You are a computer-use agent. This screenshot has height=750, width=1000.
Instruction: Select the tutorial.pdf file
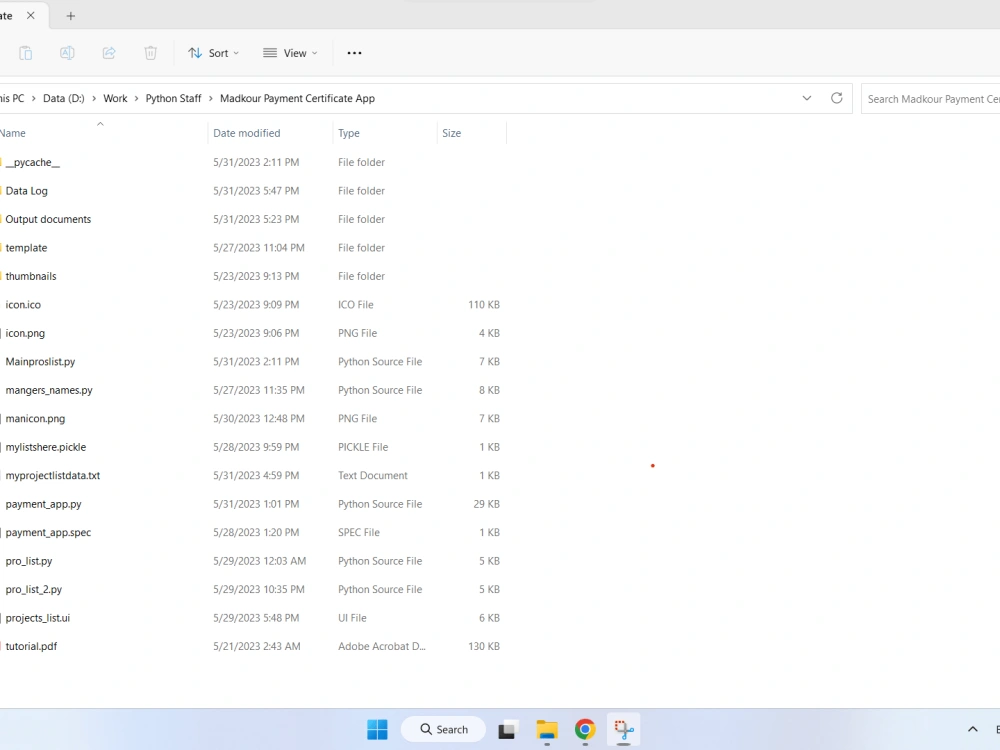coord(31,646)
